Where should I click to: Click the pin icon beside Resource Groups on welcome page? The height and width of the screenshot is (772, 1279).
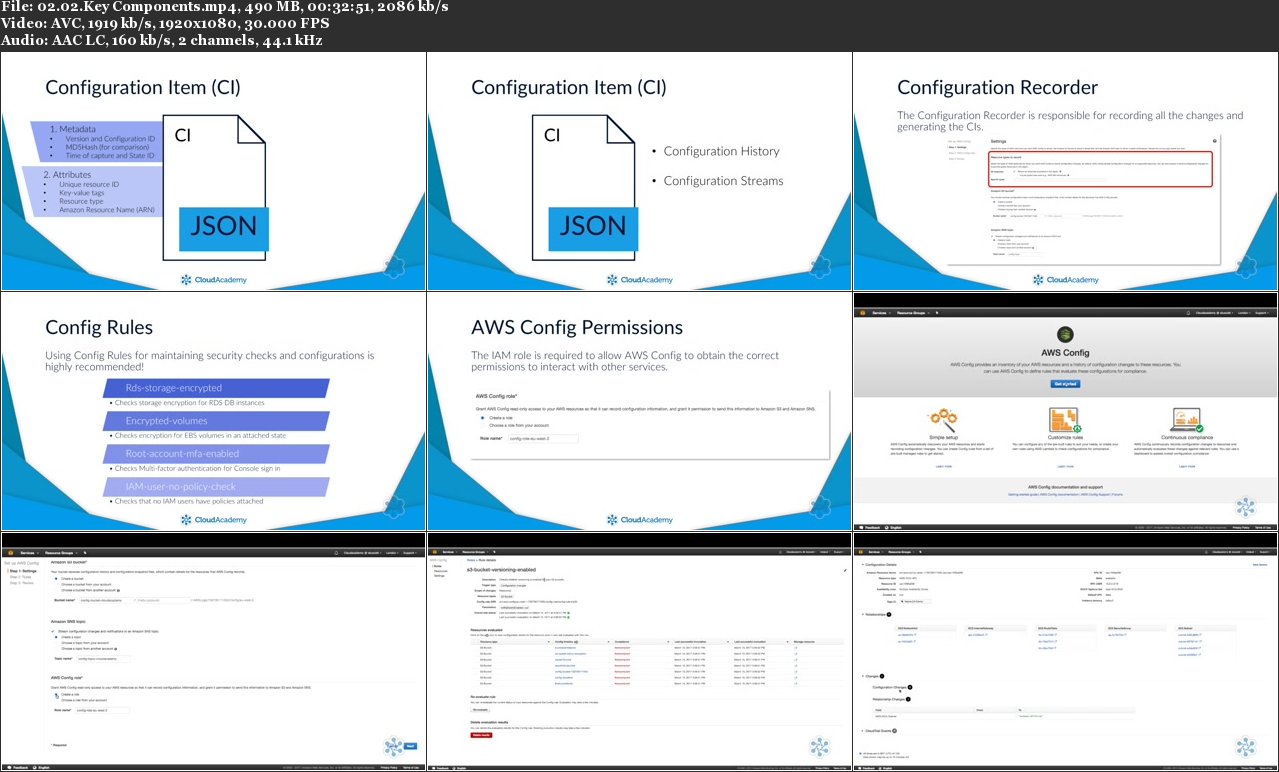click(937, 313)
